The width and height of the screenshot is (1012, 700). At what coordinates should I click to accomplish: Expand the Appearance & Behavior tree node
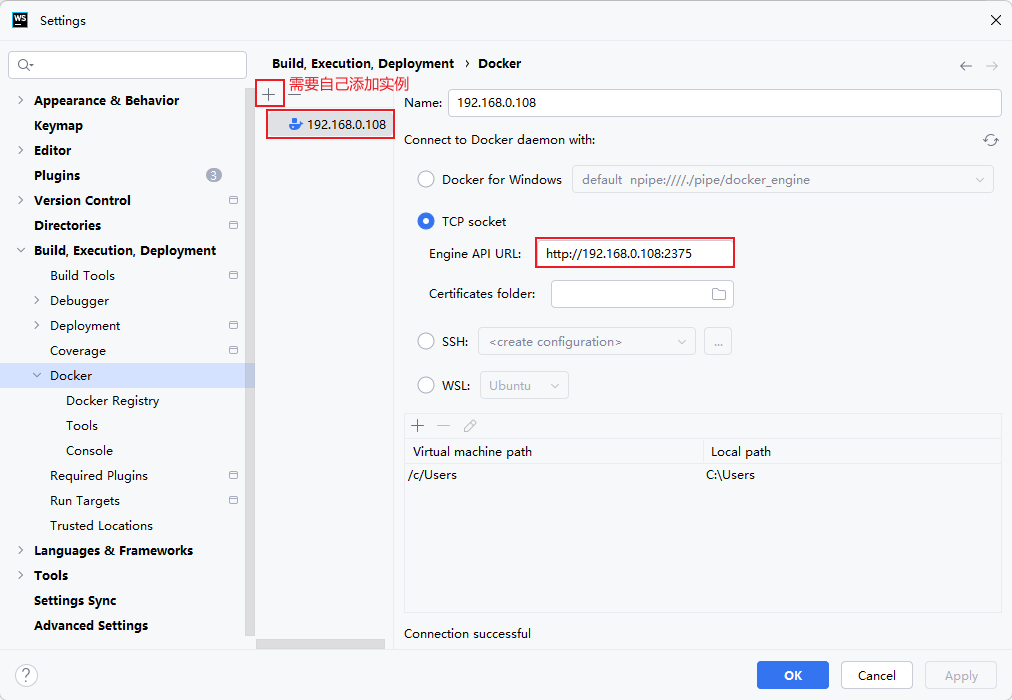pyautogui.click(x=21, y=101)
